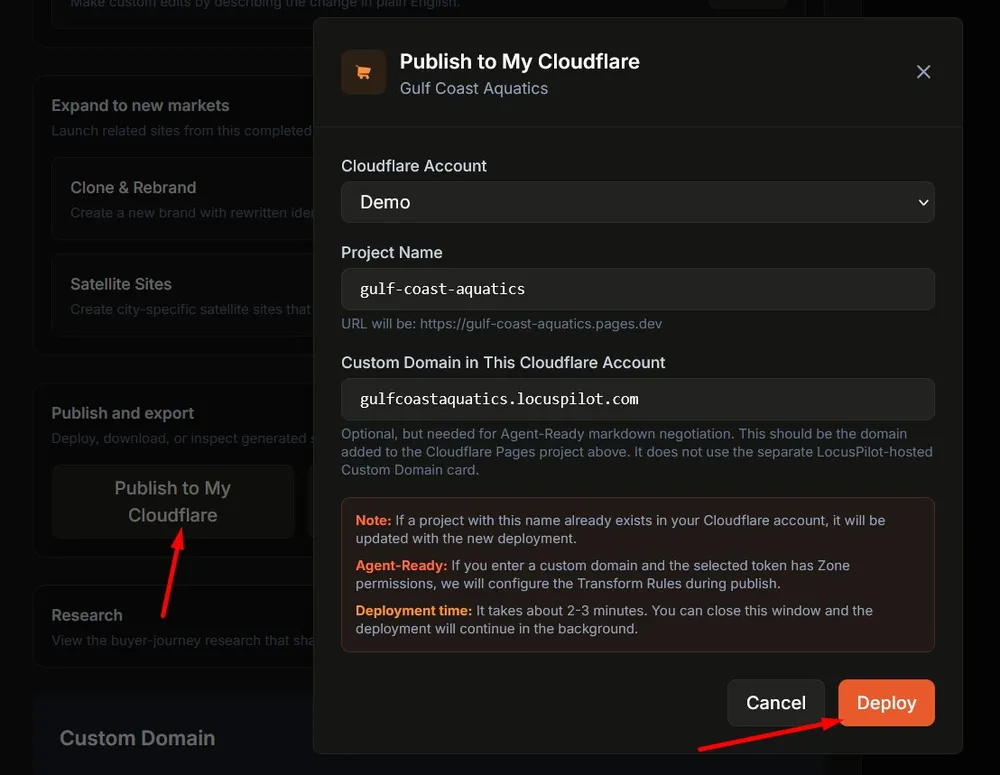Click the Custom Domain input field

pos(638,399)
